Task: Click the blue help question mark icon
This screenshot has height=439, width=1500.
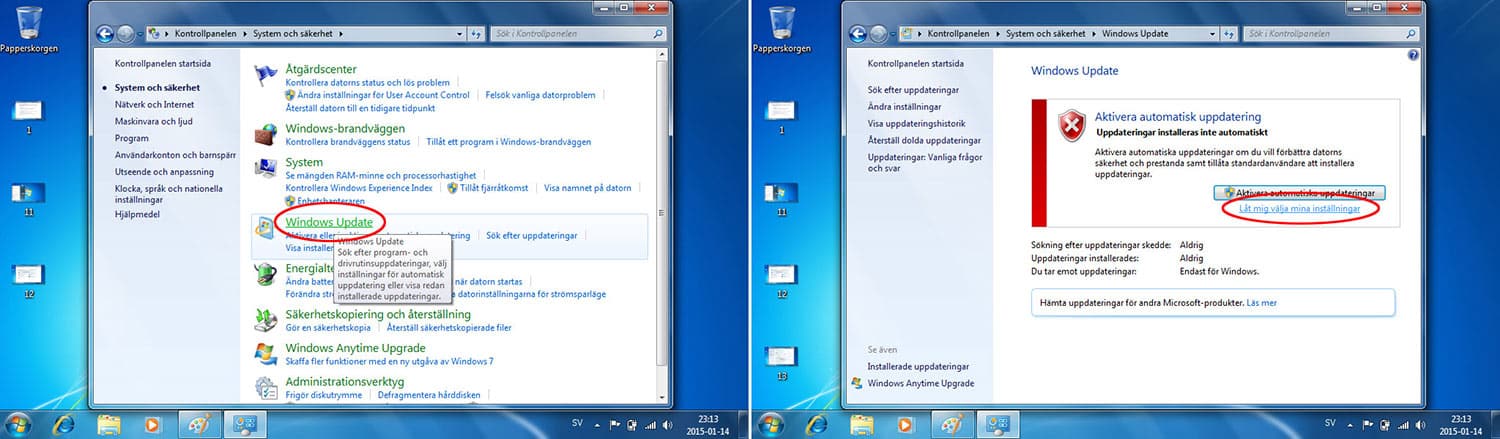Action: click(1413, 56)
